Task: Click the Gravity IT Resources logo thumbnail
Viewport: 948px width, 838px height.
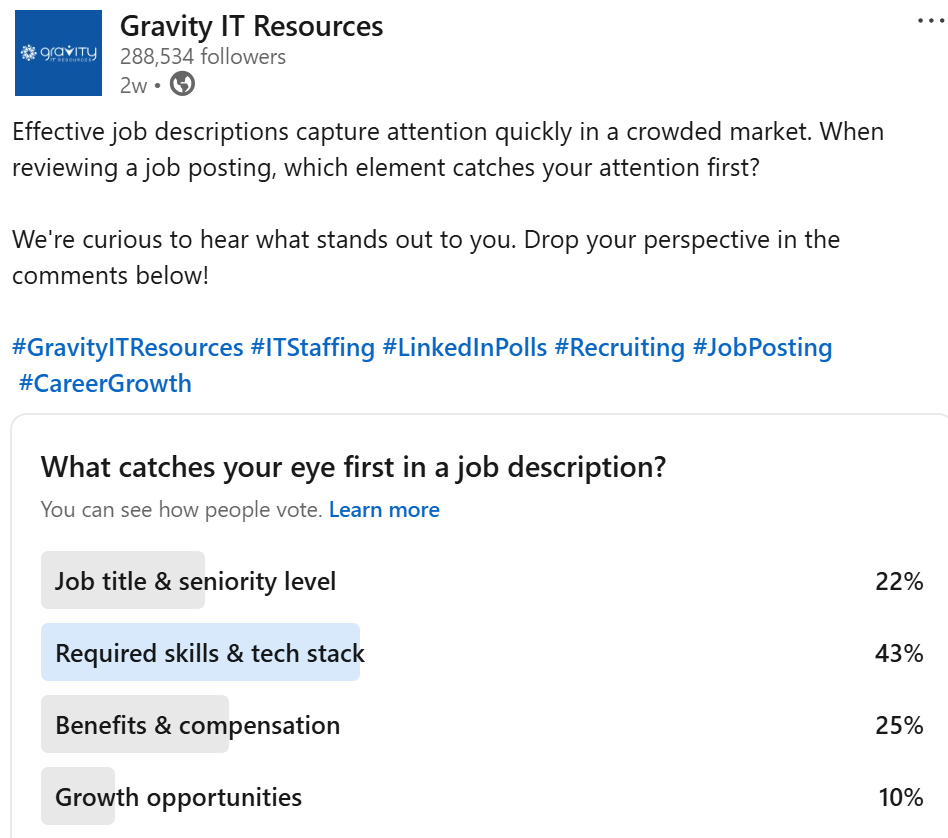Action: [59, 53]
